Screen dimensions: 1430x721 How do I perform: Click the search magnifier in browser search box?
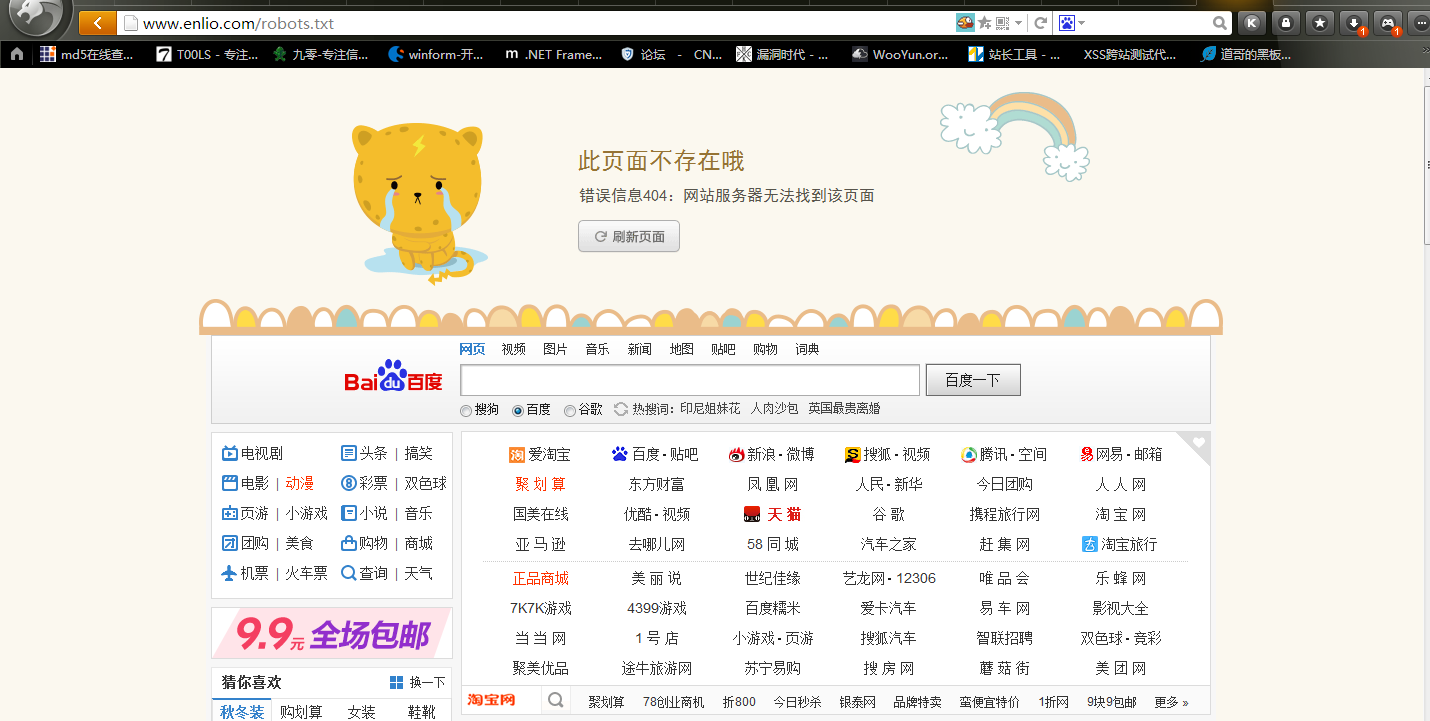[1220, 23]
